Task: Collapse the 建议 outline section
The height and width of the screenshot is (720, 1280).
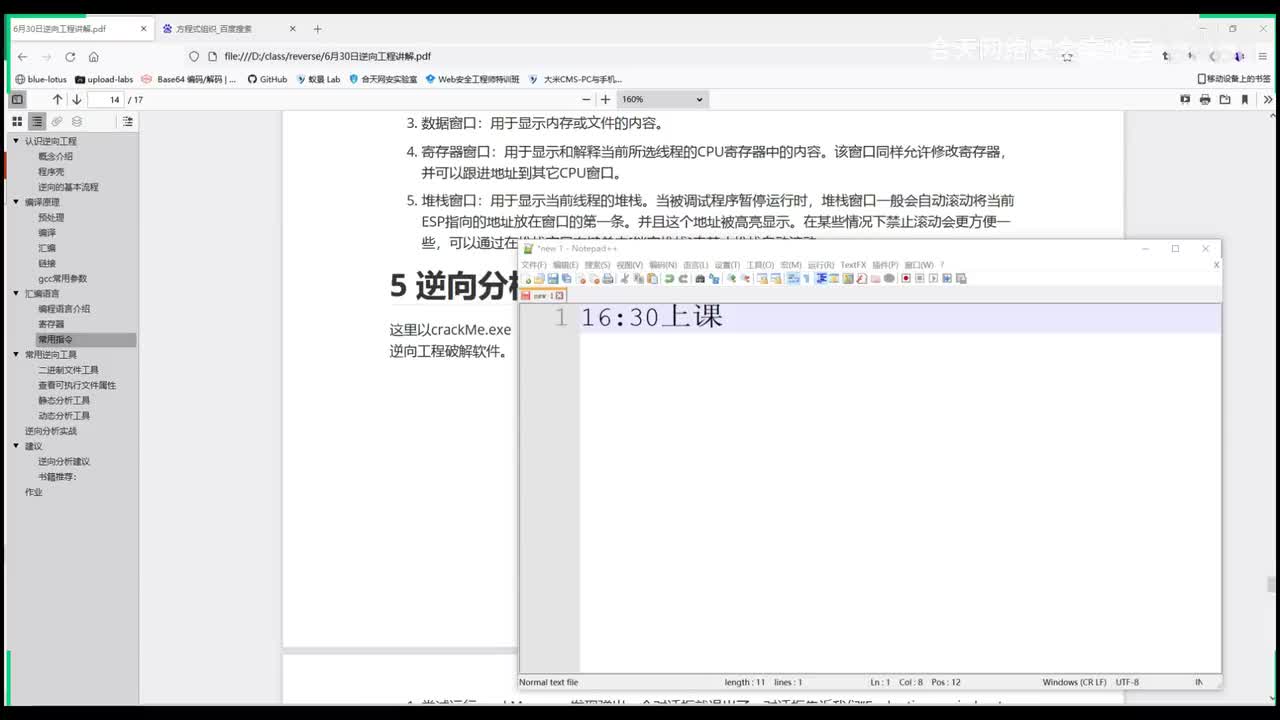Action: [x=16, y=446]
